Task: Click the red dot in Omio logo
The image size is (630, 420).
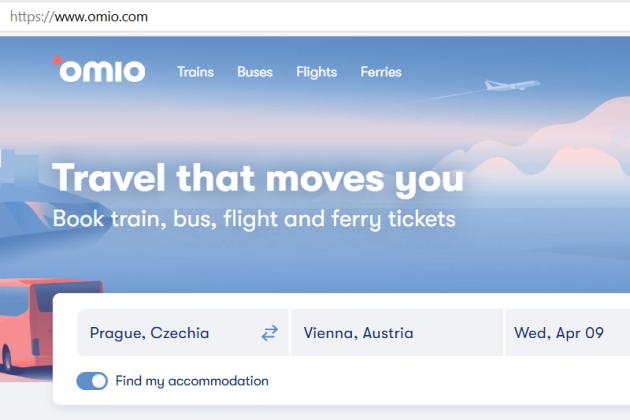Action: 57,60
